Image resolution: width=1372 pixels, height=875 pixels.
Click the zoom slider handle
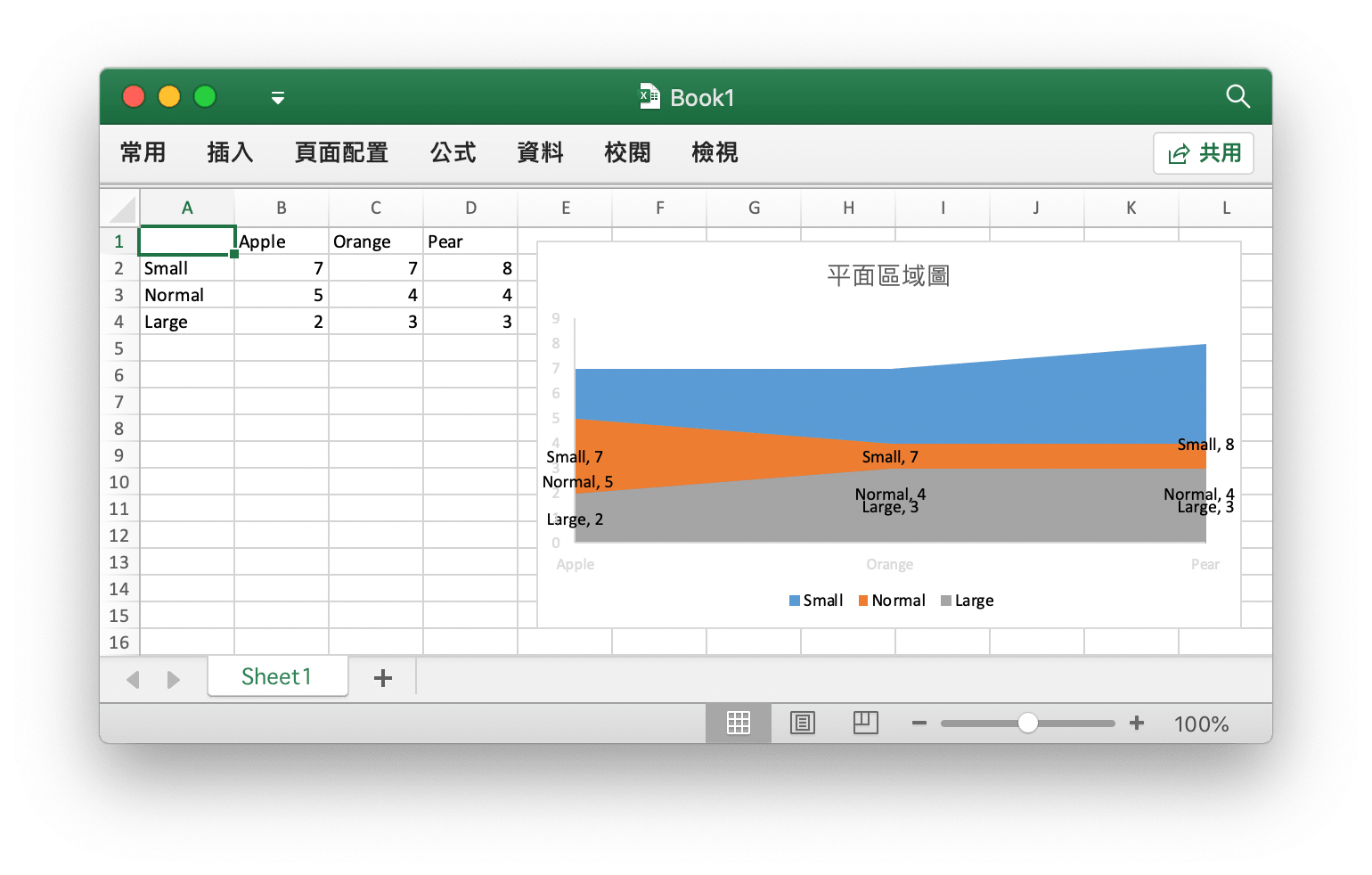(x=1027, y=723)
